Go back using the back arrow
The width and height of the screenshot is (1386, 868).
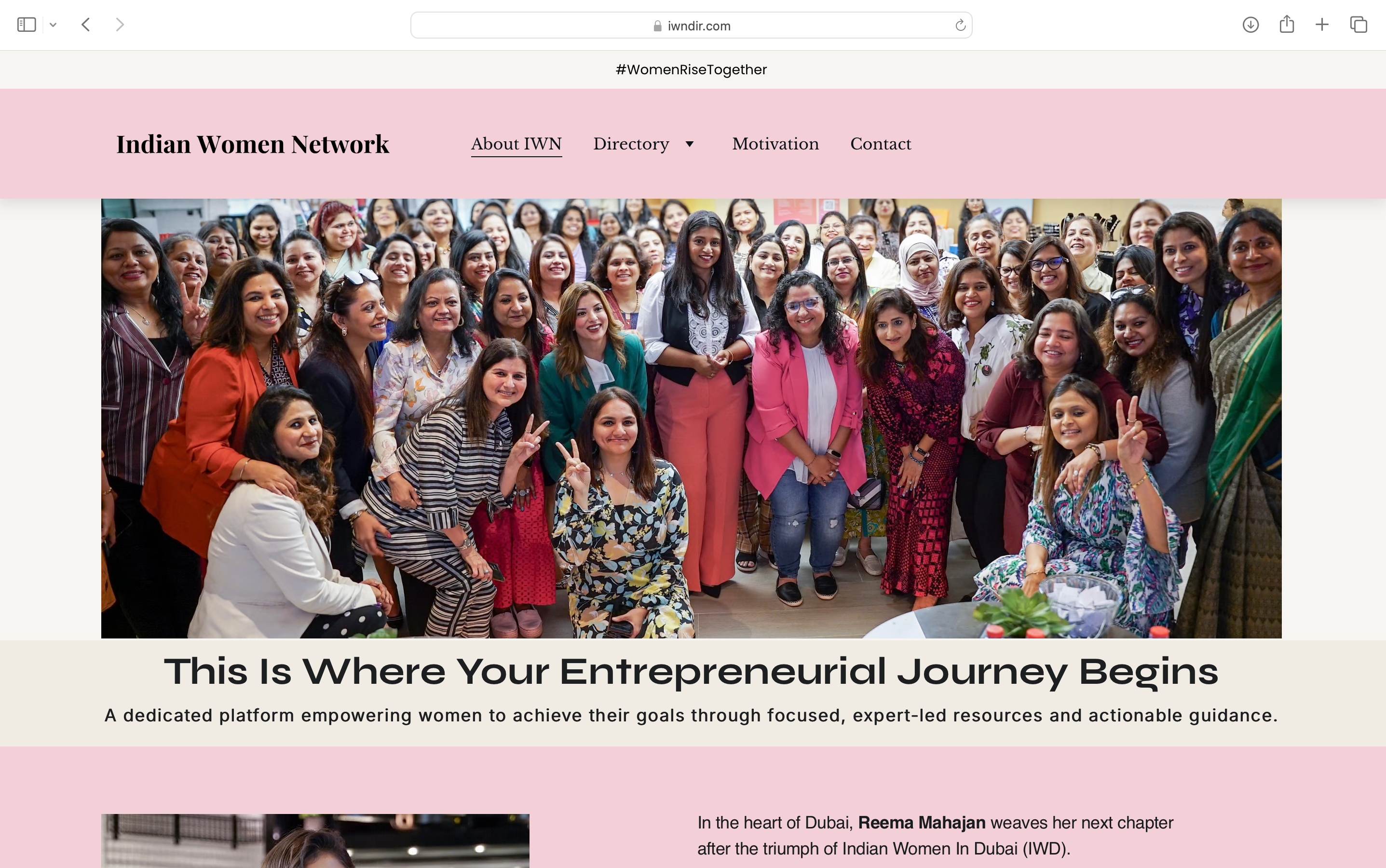tap(86, 25)
